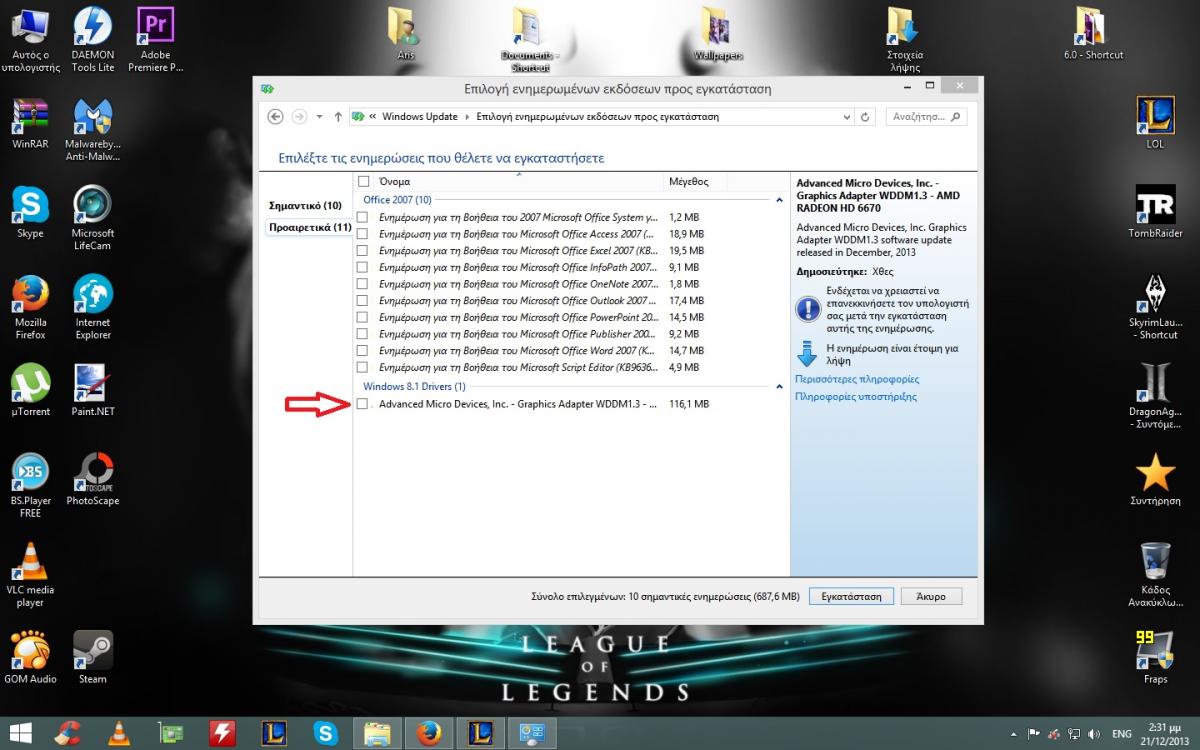Check the Office PowerPoint 2007 help update
1200x750 pixels.
[362, 317]
